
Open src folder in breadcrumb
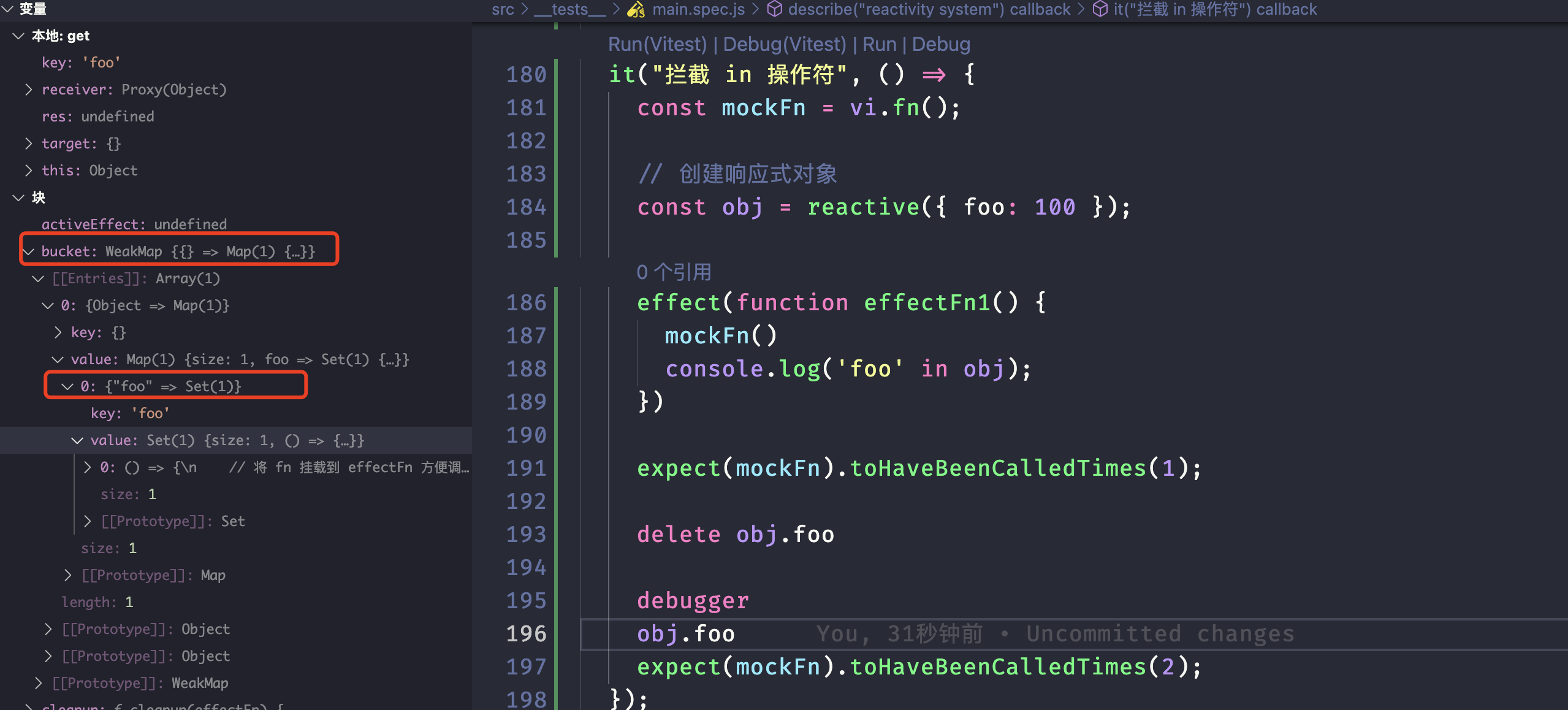(x=503, y=9)
